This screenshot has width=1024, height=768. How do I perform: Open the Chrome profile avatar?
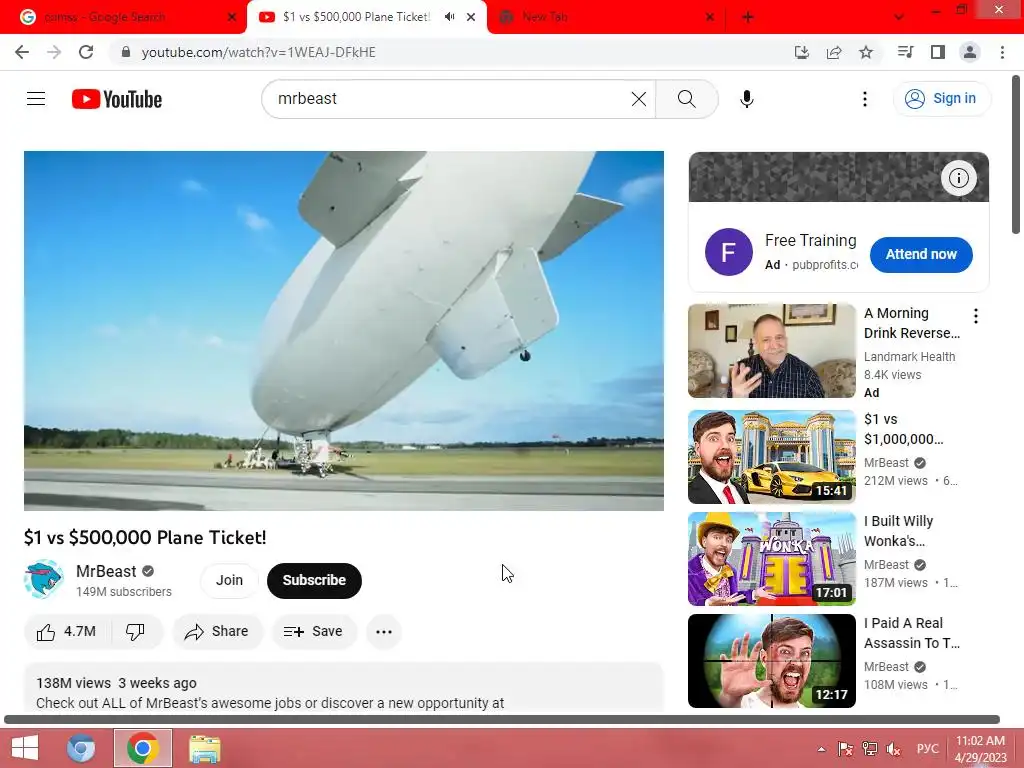[x=970, y=52]
